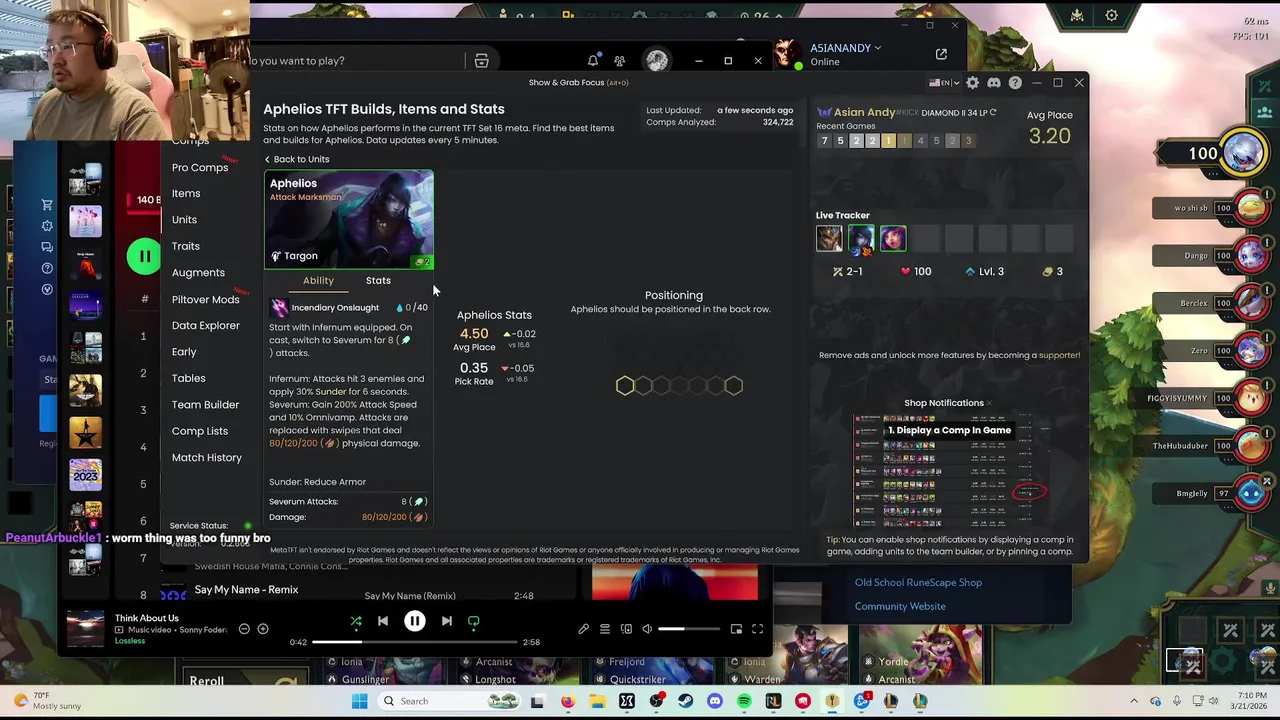Viewport: 1280px width, 720px height.
Task: Open the EN language dropdown
Action: 944,83
